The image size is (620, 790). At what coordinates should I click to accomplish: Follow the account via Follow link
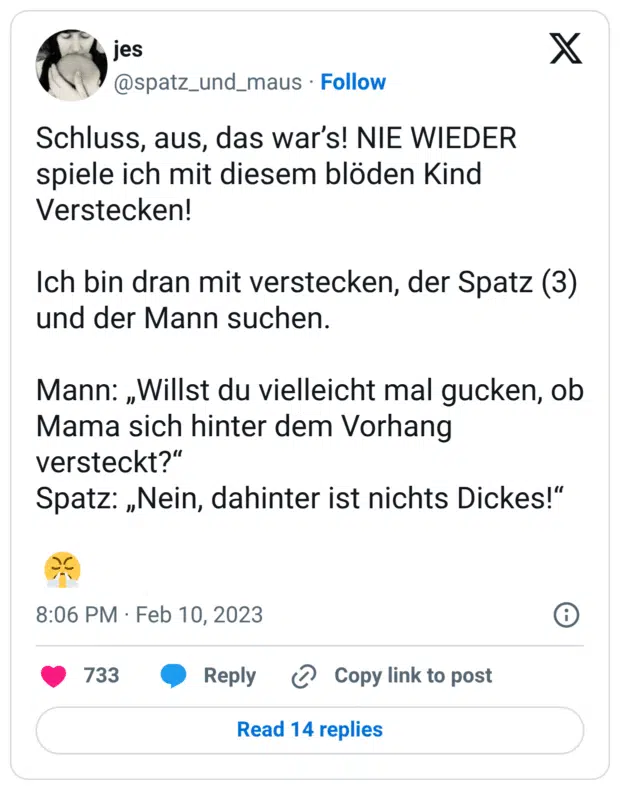[x=353, y=82]
